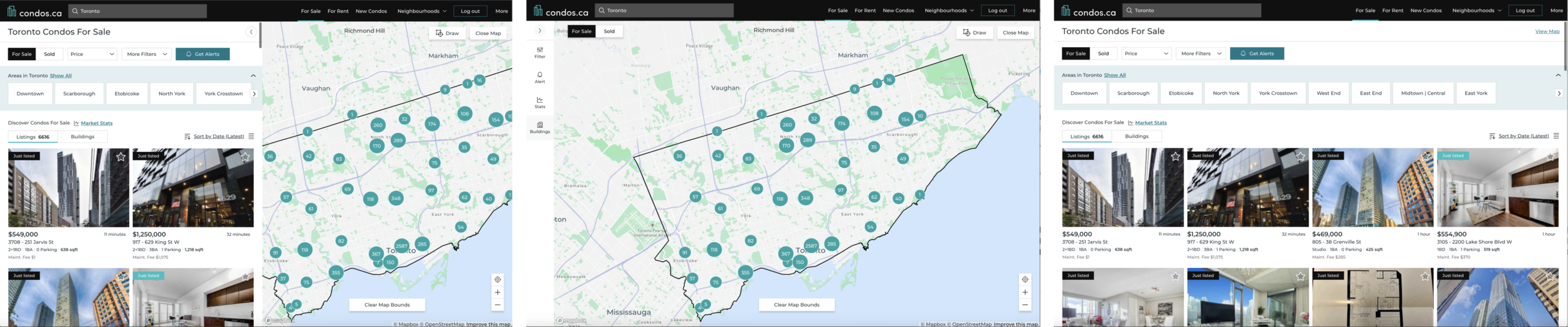Zoom out on the middle view map
This screenshot has width=1568, height=327.
tap(1025, 304)
